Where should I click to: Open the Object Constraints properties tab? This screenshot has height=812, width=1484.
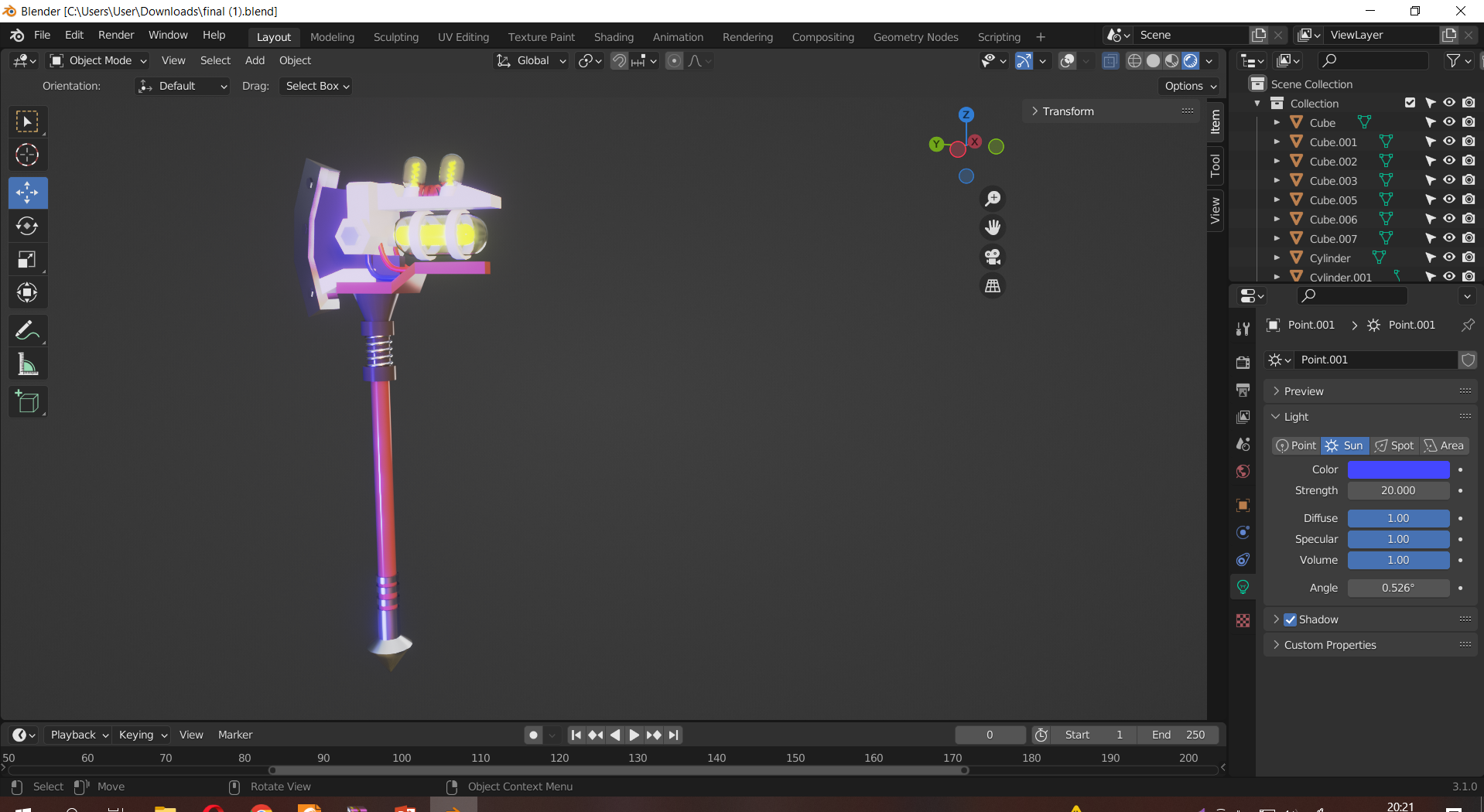[1243, 559]
